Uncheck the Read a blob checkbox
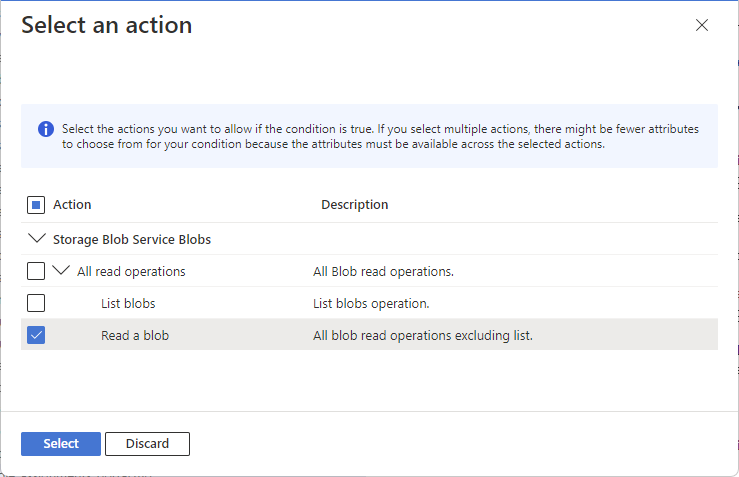The height and width of the screenshot is (477, 739). tap(36, 335)
